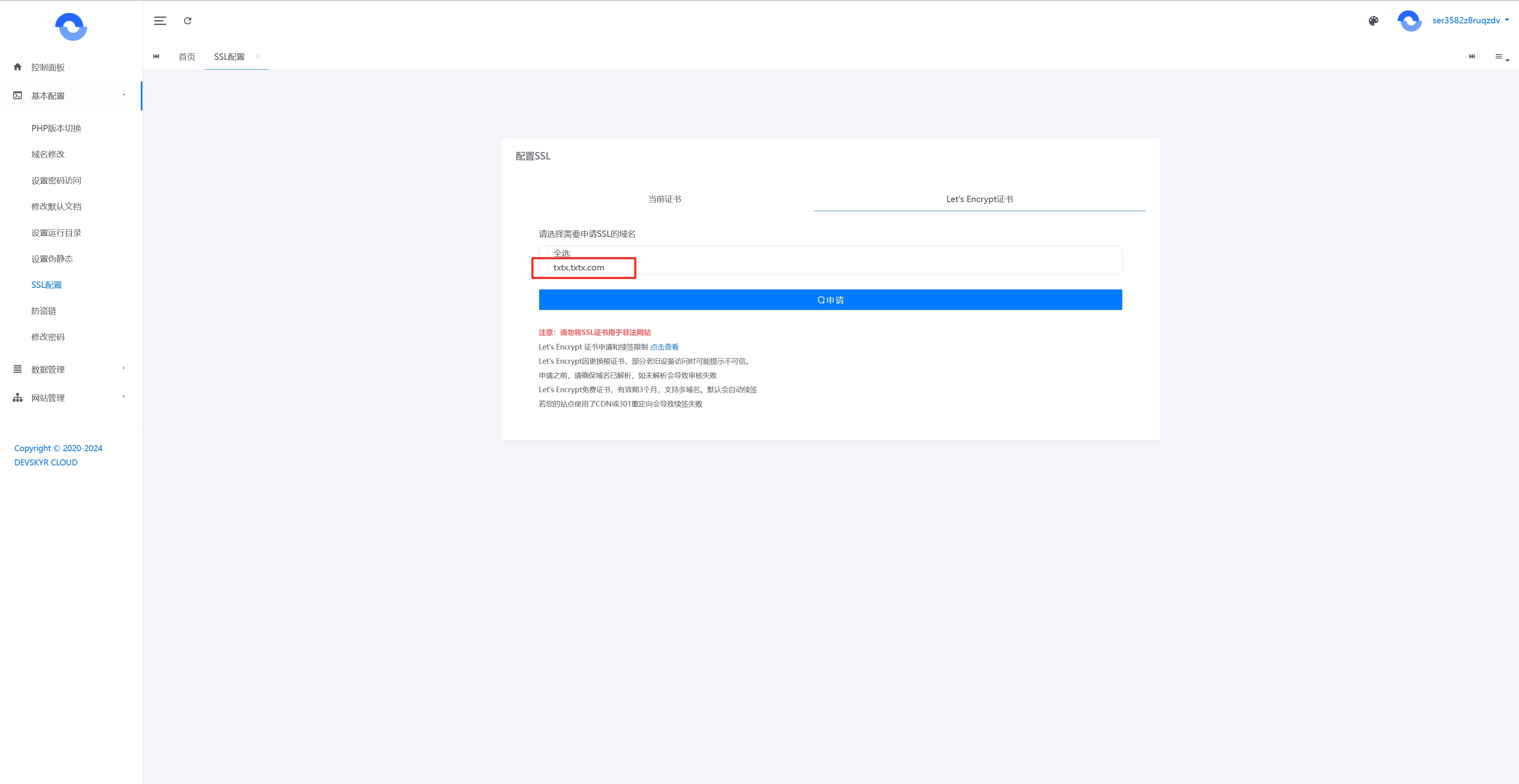The height and width of the screenshot is (784, 1519).
Task: Click the refresh page icon
Action: (x=188, y=21)
